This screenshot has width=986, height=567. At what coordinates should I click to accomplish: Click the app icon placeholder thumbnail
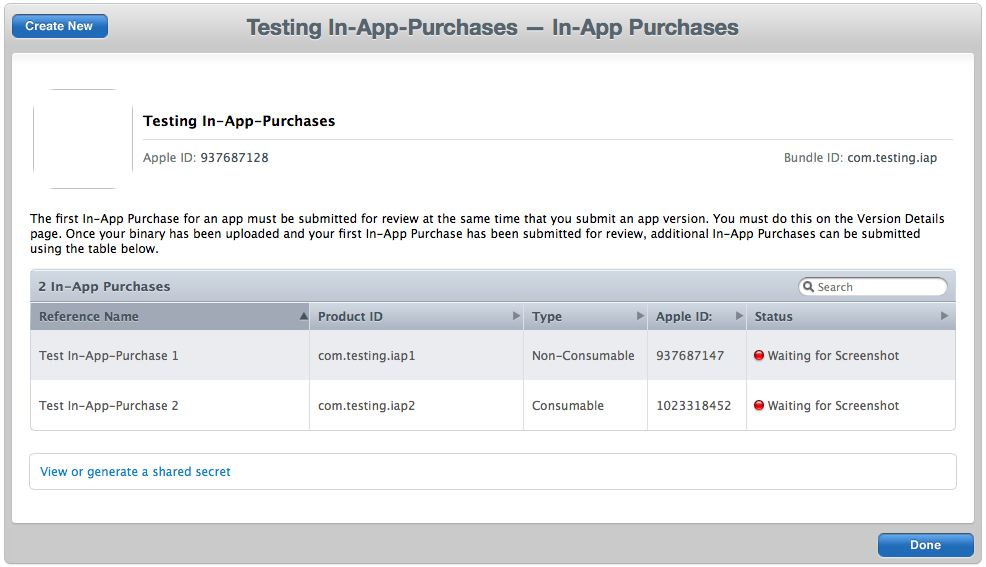click(82, 139)
